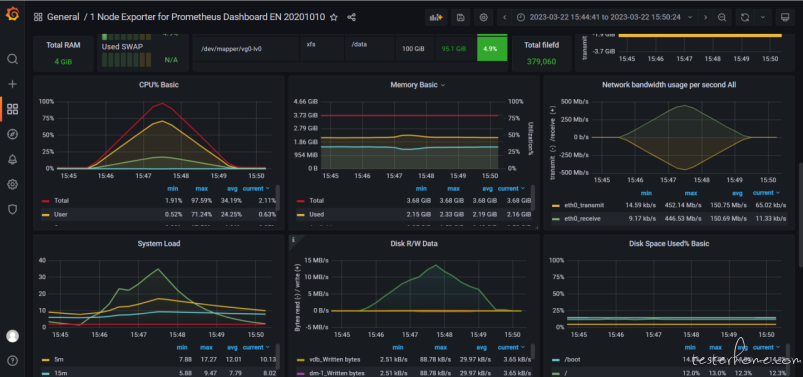The width and height of the screenshot is (803, 377).
Task: Click the Create plus icon in sidebar
Action: click(x=12, y=84)
